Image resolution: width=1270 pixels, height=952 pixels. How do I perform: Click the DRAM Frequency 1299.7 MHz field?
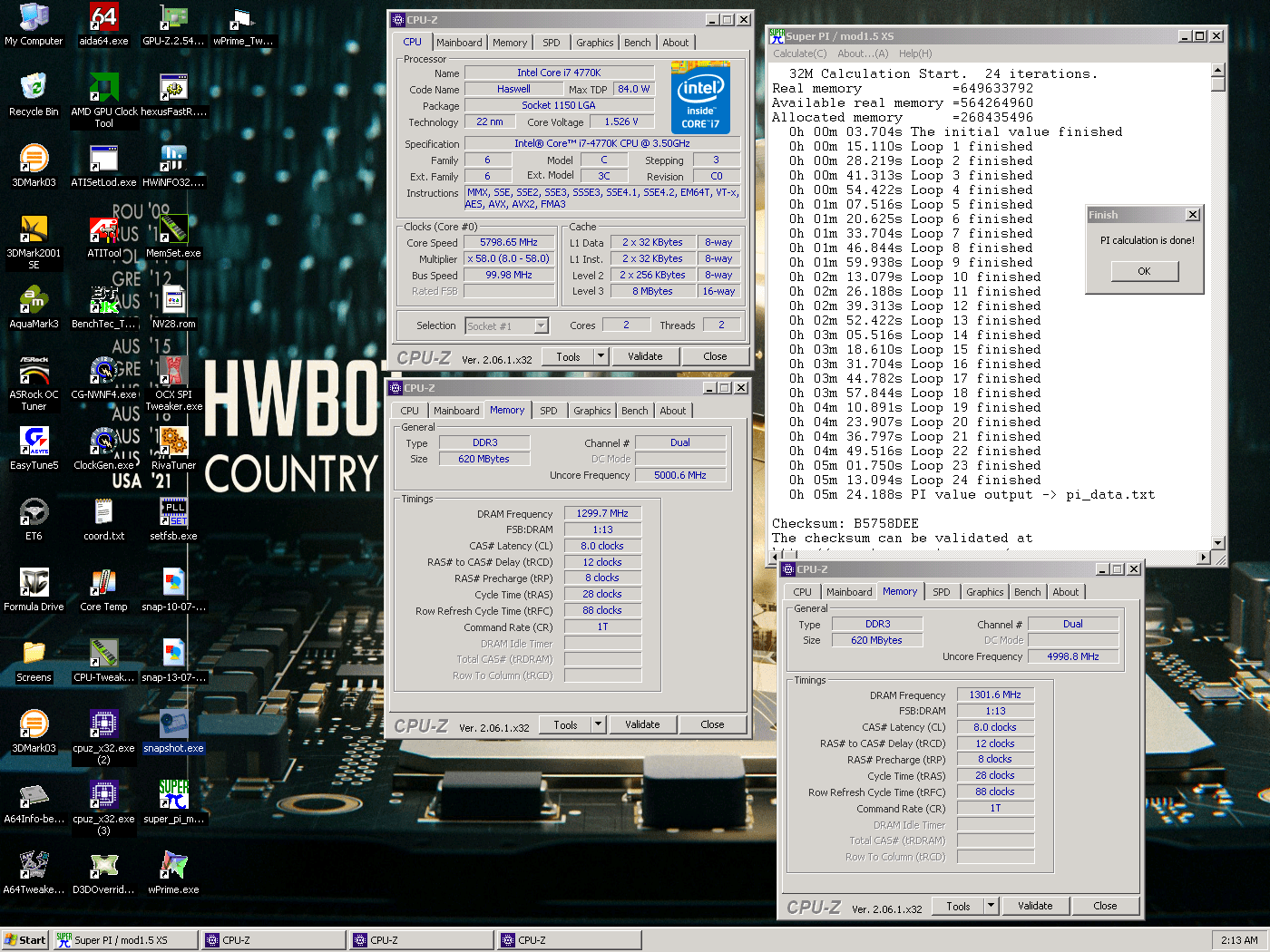[602, 513]
